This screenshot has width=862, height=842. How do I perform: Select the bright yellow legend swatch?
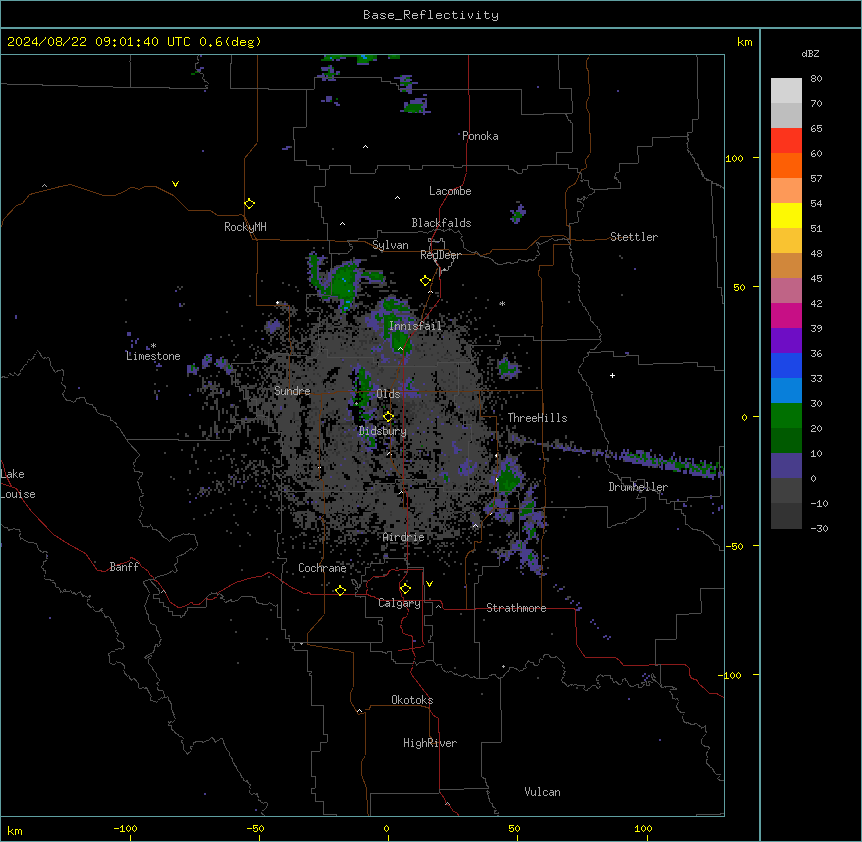[786, 215]
